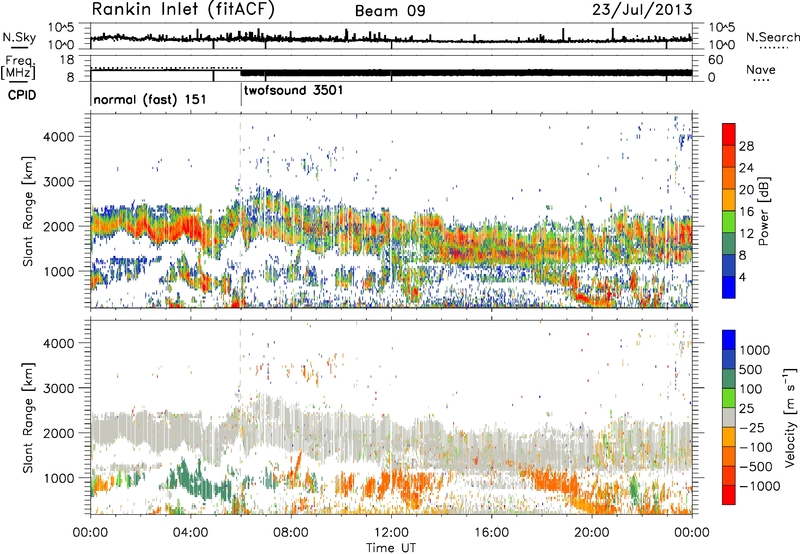This screenshot has width=800, height=554.
Task: Click the 'CPID' row label
Action: tap(22, 95)
